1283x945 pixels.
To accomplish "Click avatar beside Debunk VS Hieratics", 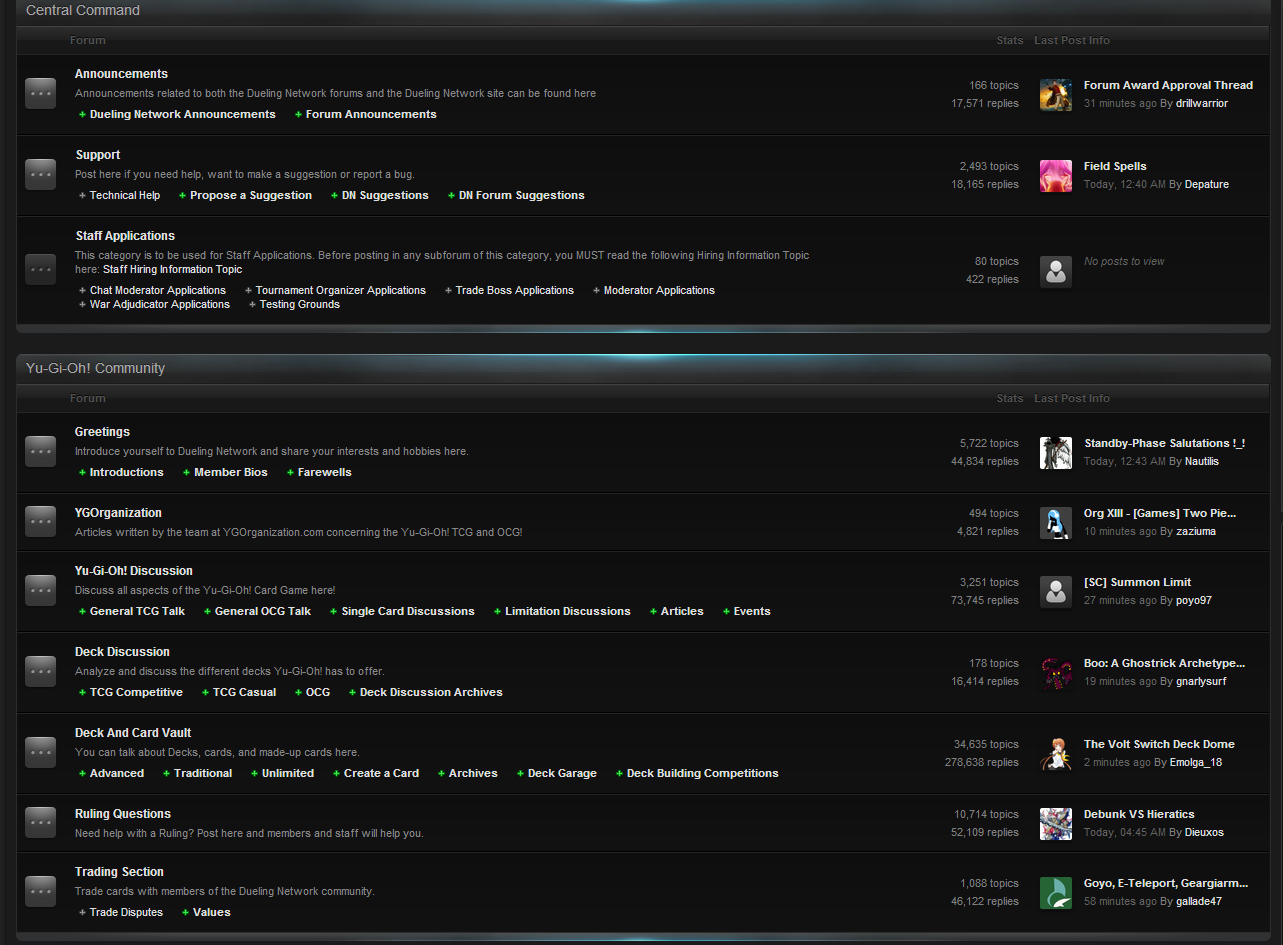I will 1056,824.
